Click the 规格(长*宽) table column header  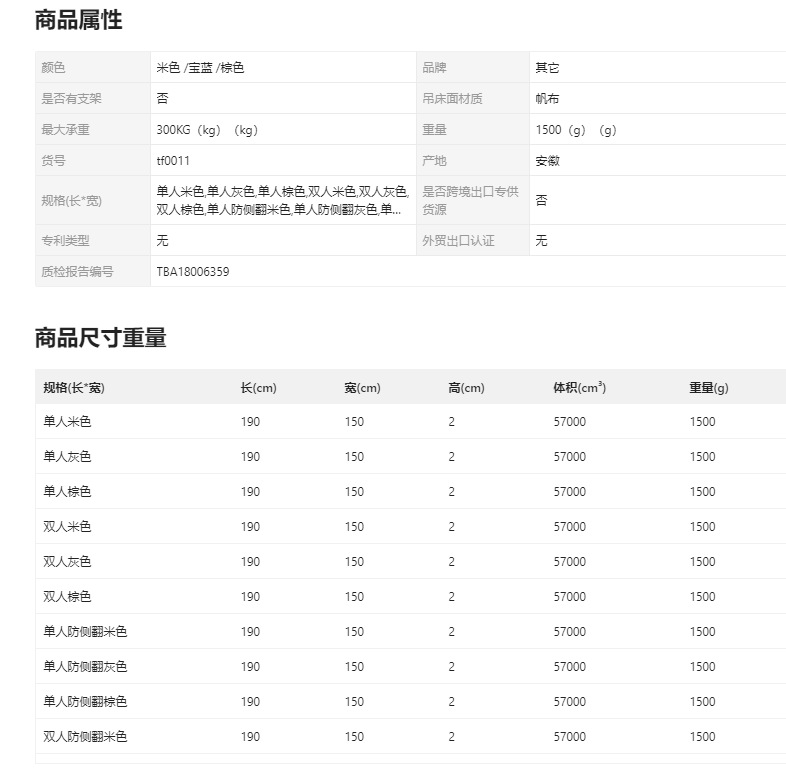pyautogui.click(x=74, y=387)
